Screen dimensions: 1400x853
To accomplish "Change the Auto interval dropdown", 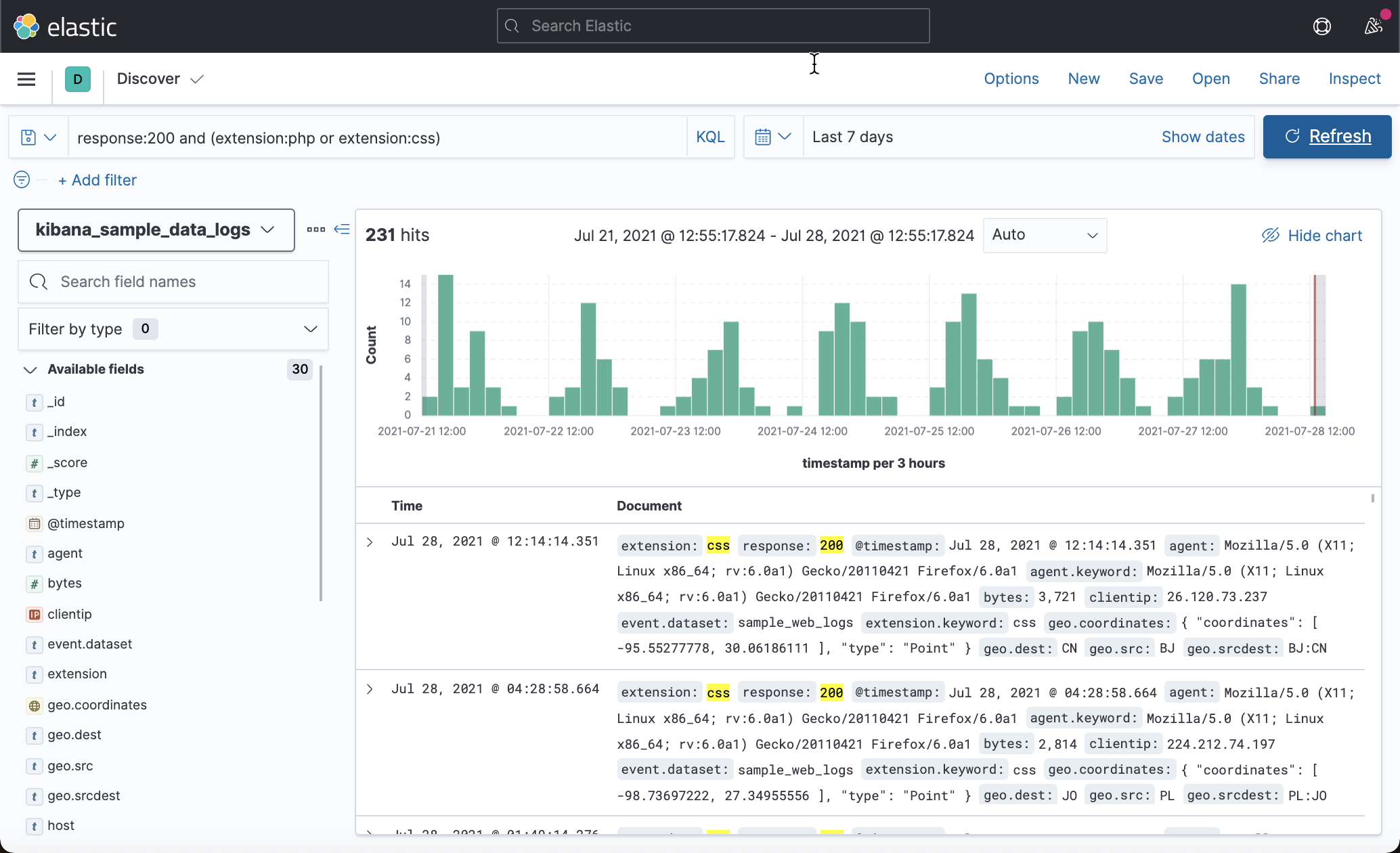I will click(1044, 235).
